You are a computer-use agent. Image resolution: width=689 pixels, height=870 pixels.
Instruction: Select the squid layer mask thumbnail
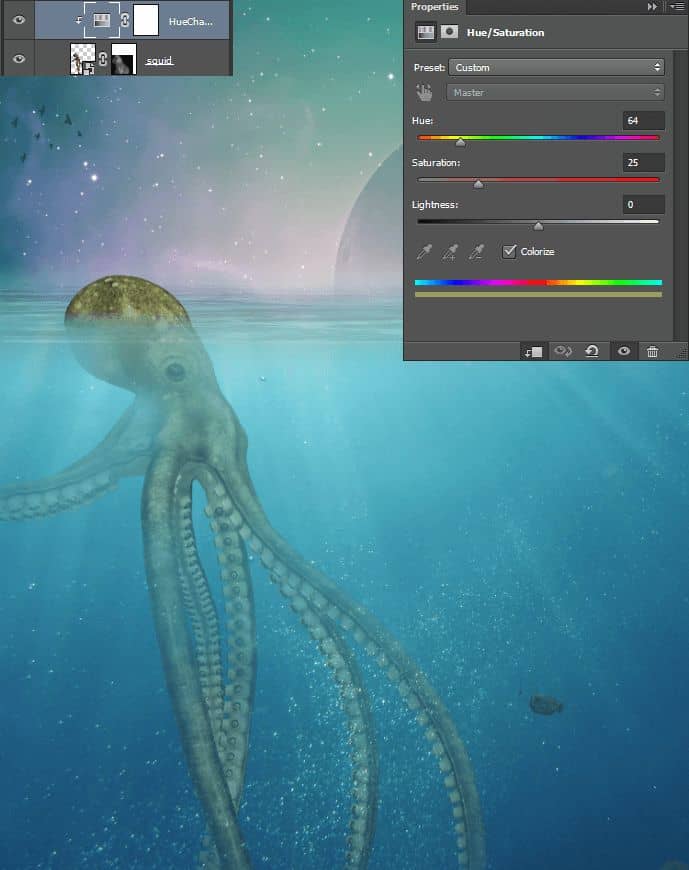tap(123, 59)
